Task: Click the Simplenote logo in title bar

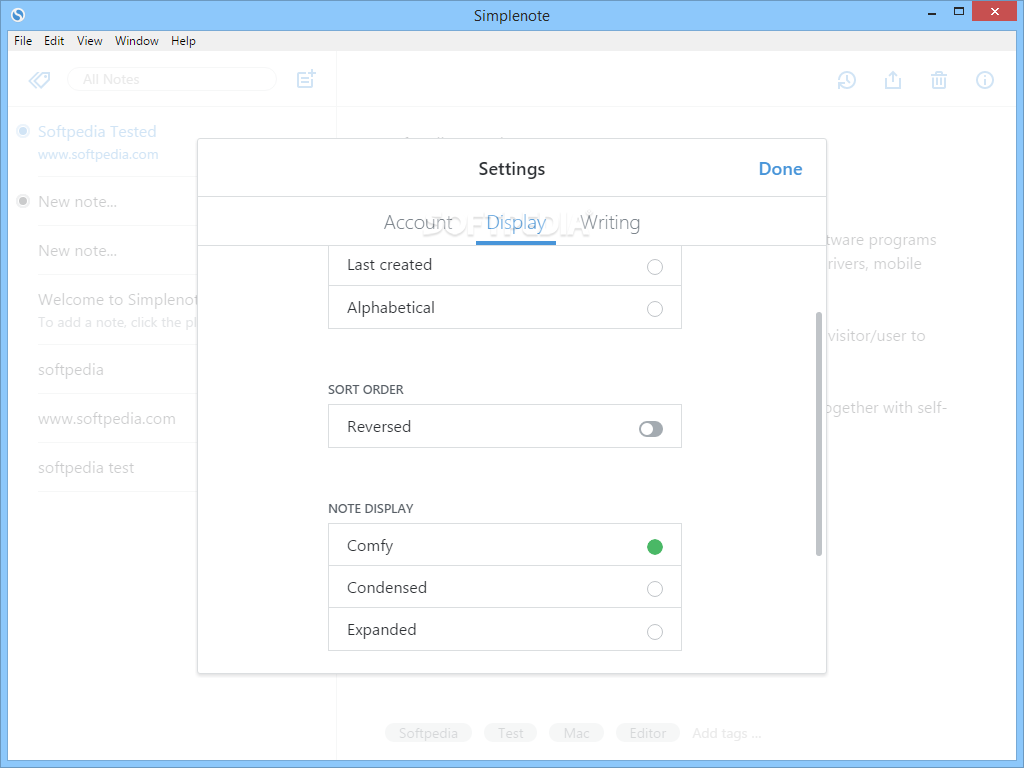Action: pyautogui.click(x=18, y=14)
